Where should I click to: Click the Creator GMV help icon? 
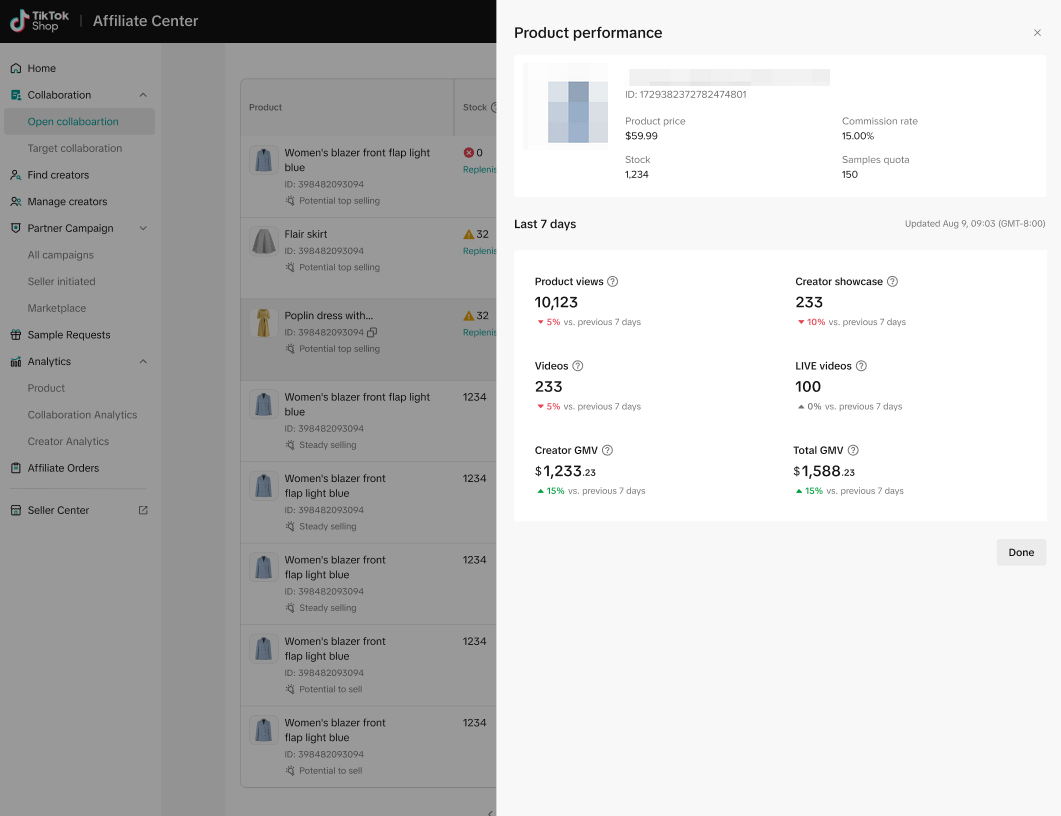coord(607,451)
